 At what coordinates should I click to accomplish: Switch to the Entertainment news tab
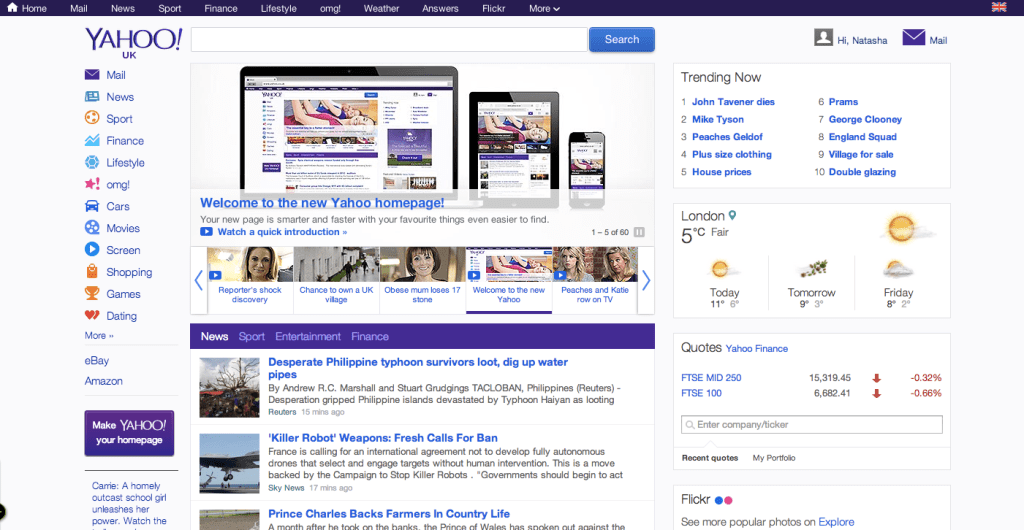tap(308, 337)
